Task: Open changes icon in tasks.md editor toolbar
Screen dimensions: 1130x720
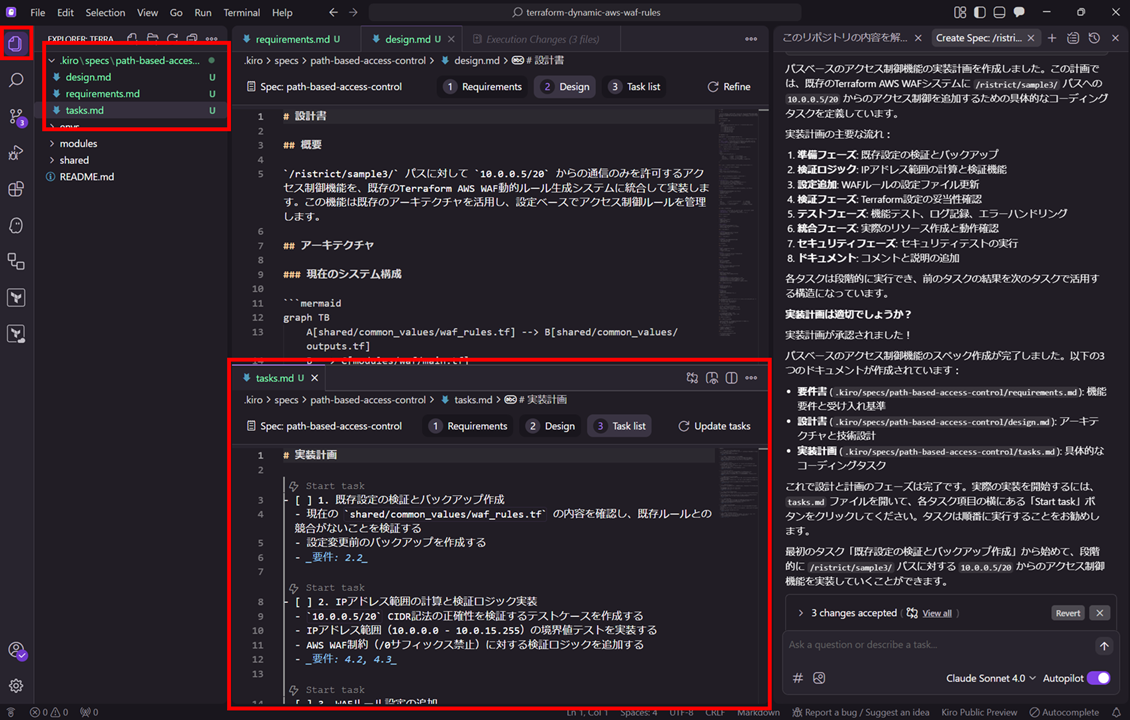Action: pos(693,378)
